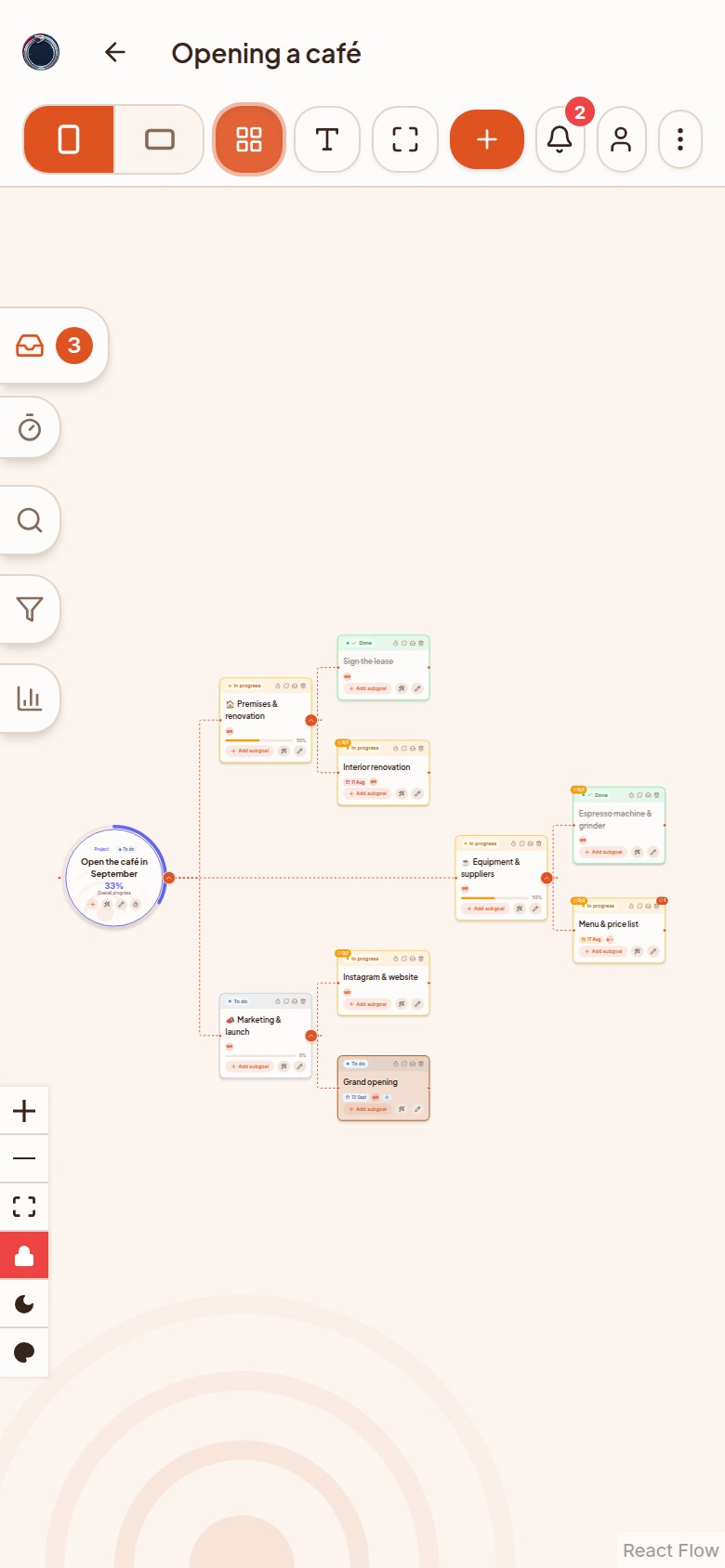Click the Premises & renovation progress bar

[258, 740]
